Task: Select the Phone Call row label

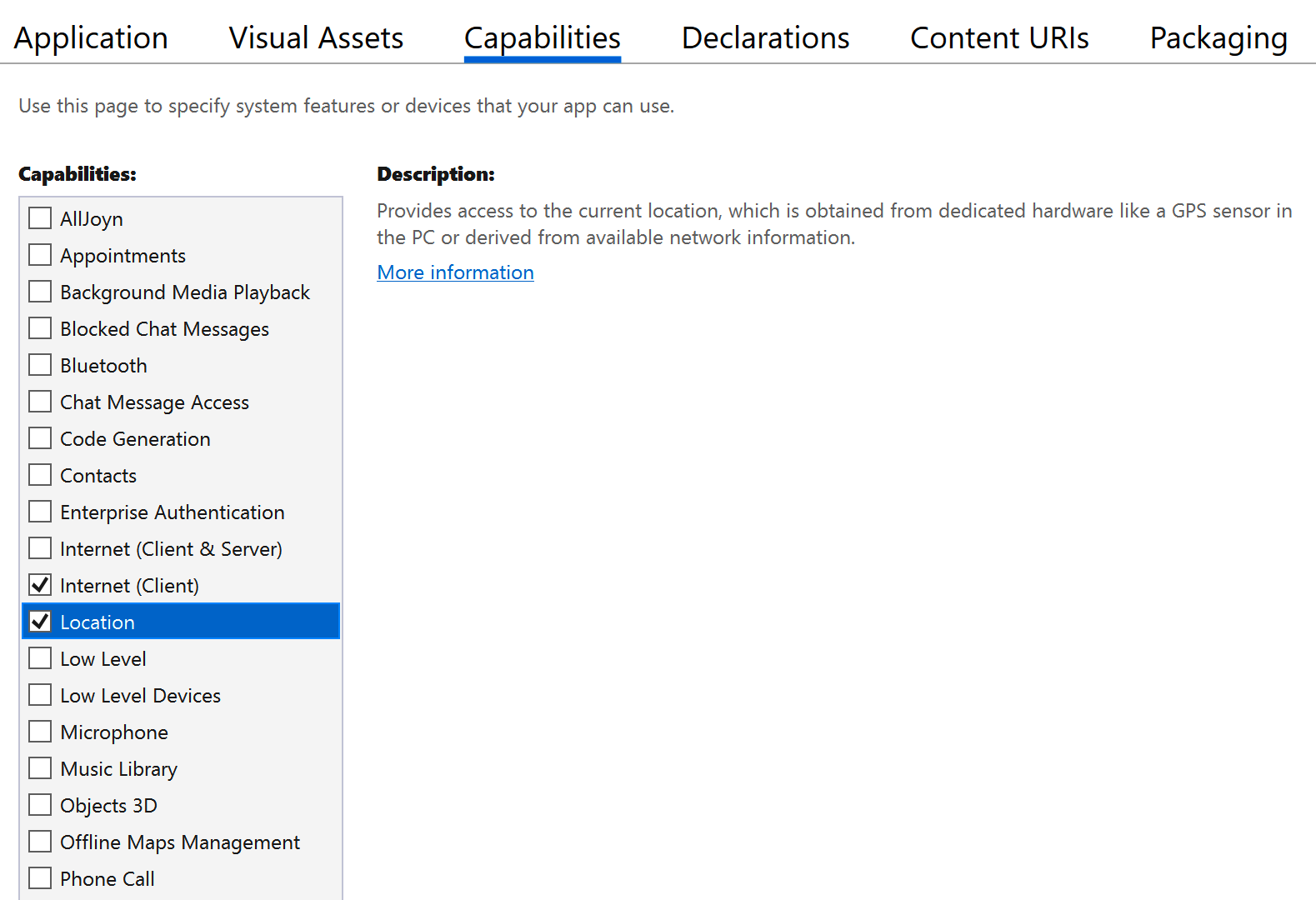Action: pos(108,879)
